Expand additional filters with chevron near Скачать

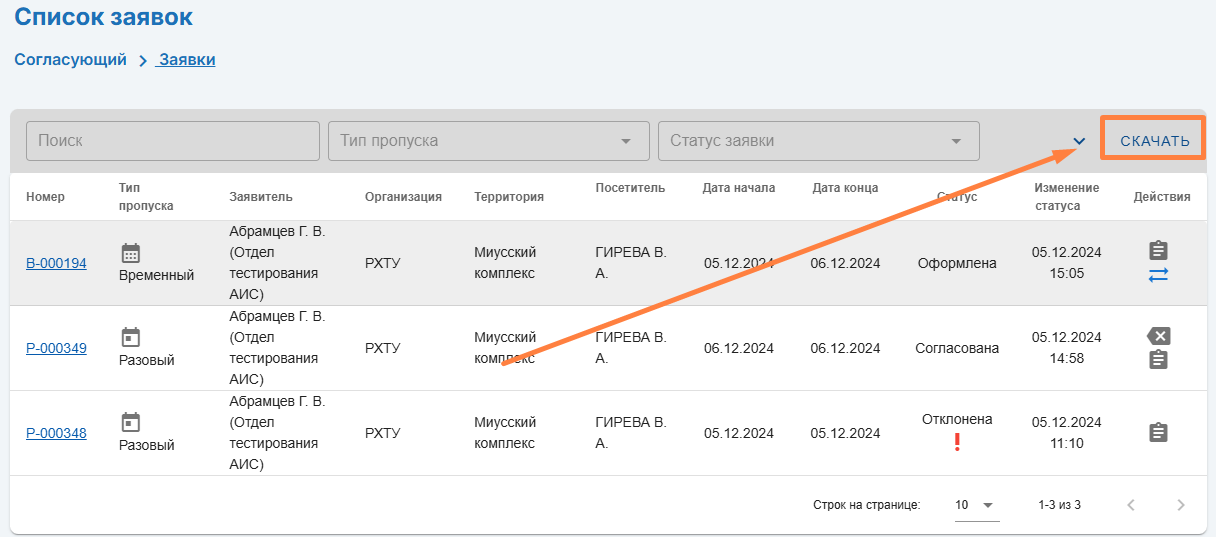(1079, 141)
